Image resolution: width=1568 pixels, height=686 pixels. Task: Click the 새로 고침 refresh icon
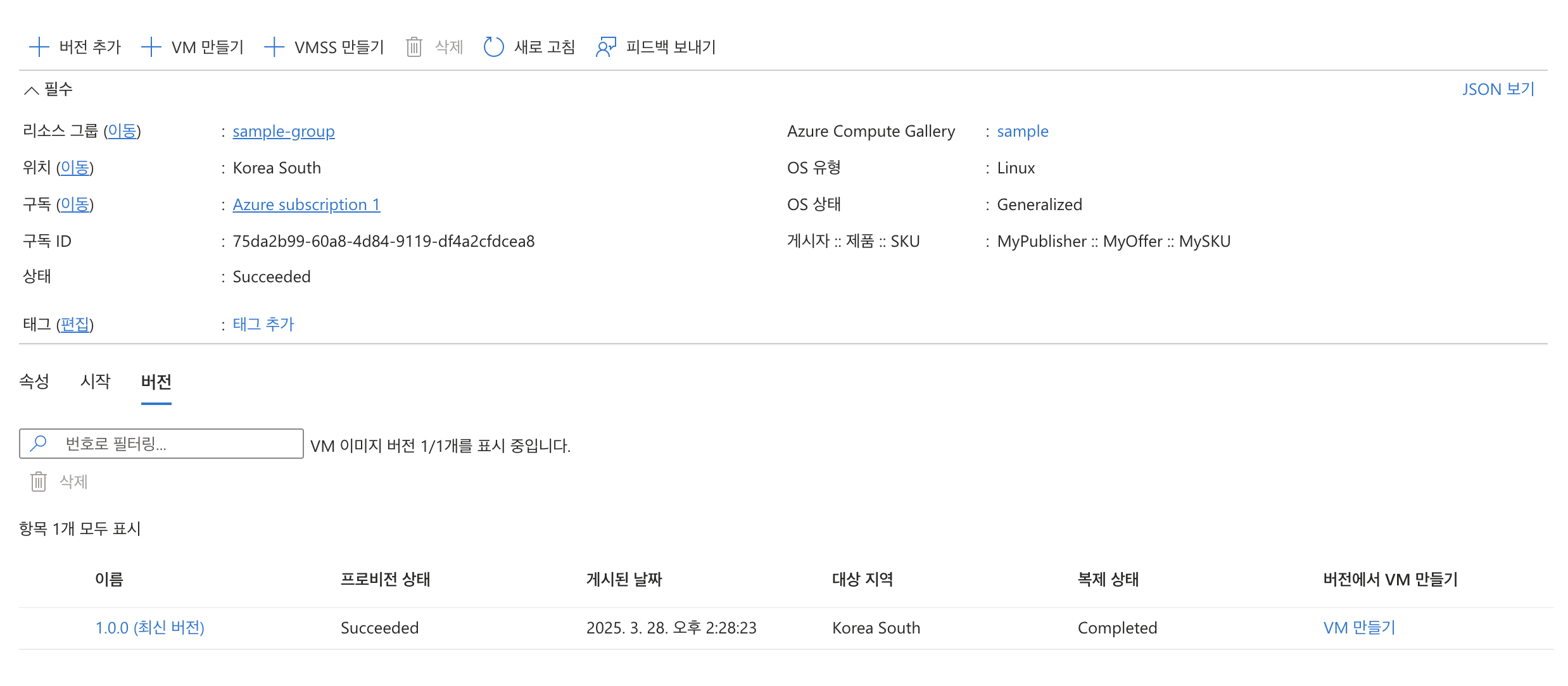493,47
